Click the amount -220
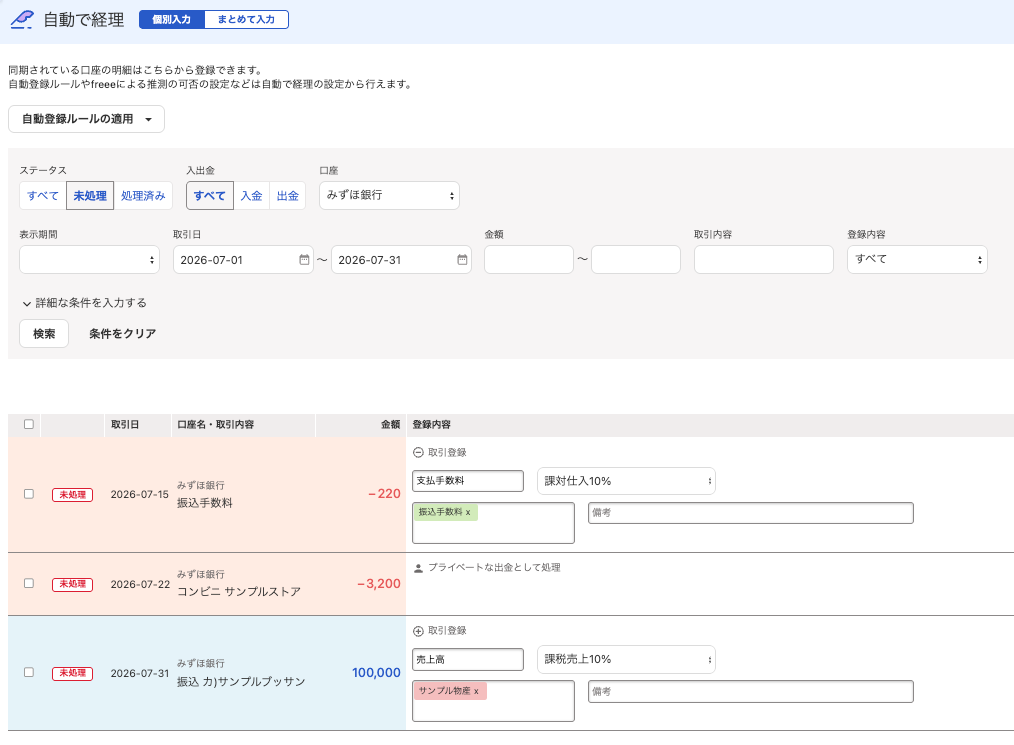The height and width of the screenshot is (745, 1014). 384,493
